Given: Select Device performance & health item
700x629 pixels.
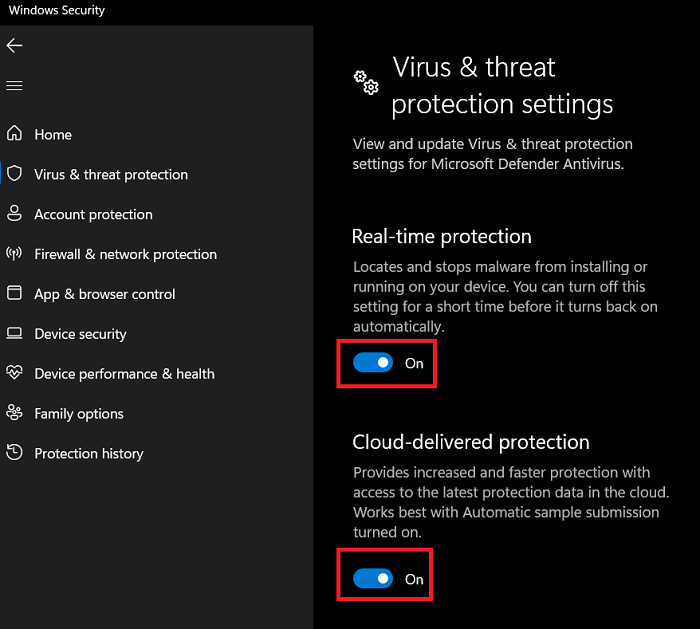Looking at the screenshot, I should click(124, 374).
